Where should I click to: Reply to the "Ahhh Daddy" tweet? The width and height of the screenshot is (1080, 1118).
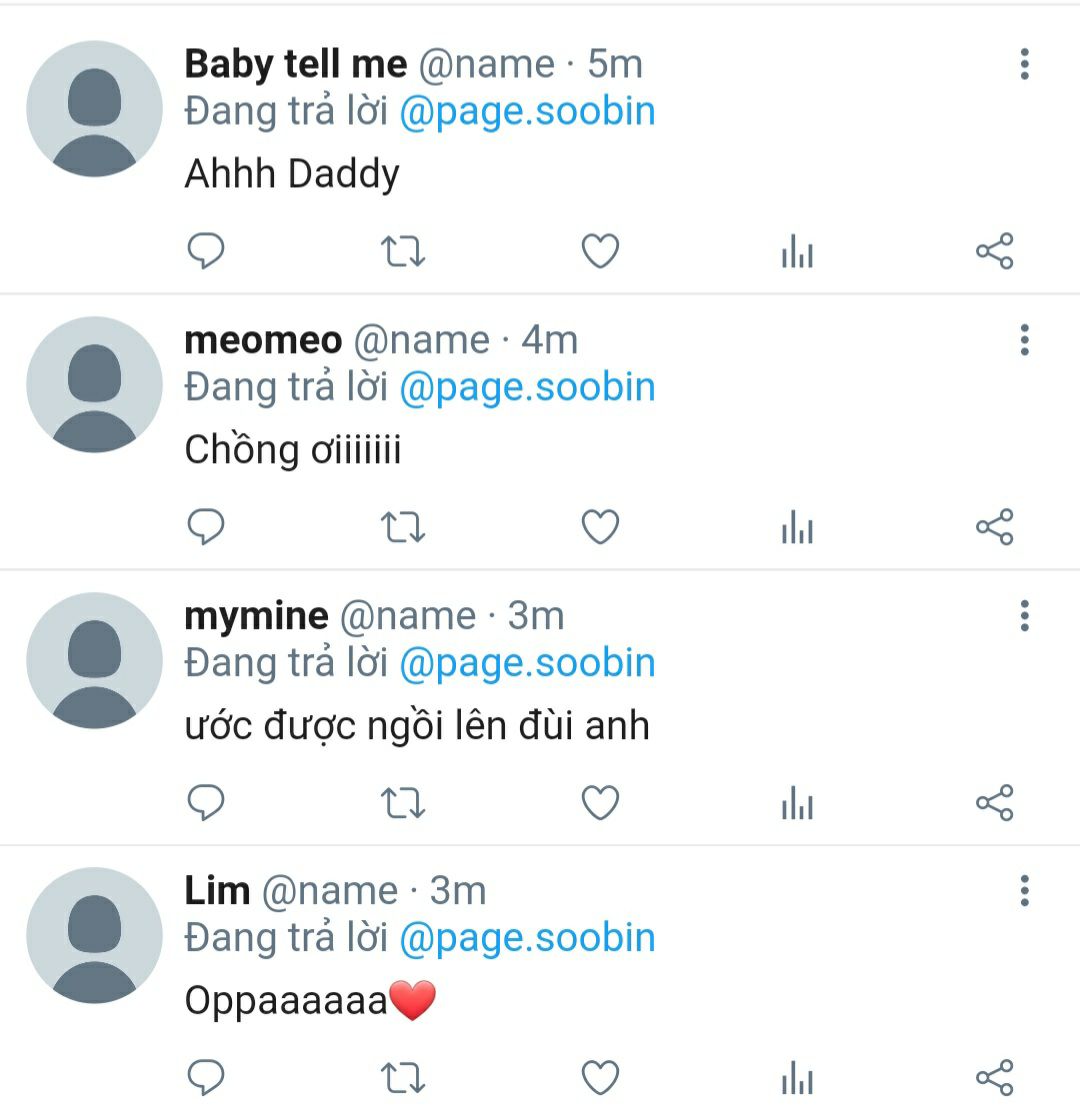click(x=206, y=251)
